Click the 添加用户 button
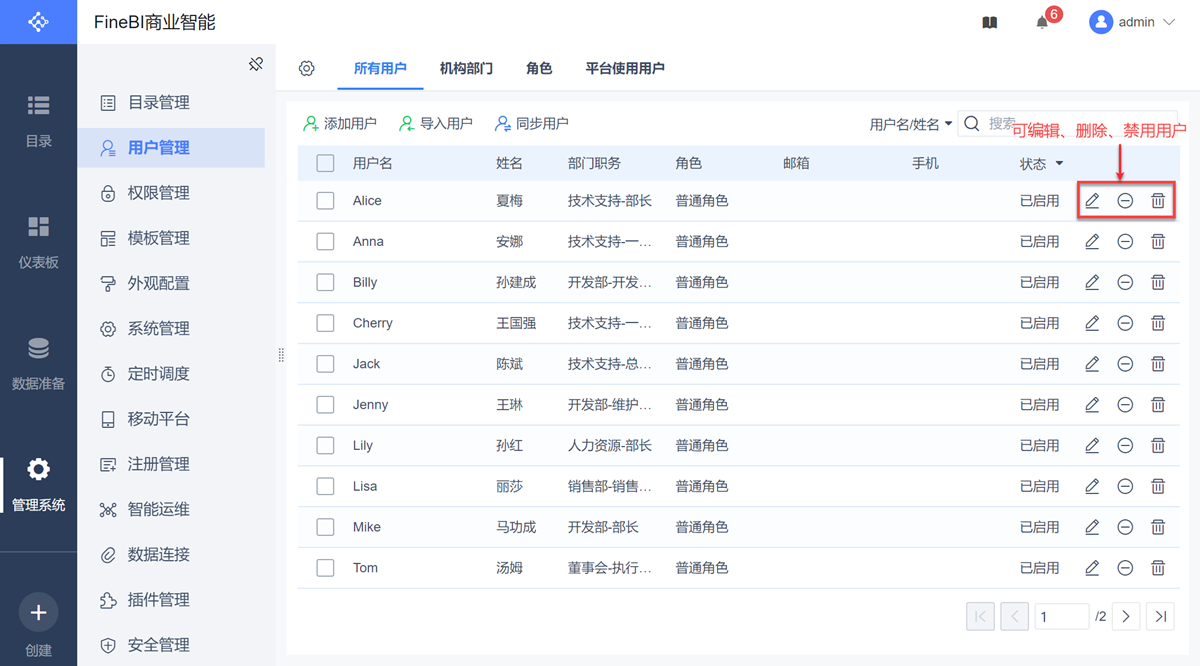1200x666 pixels. pos(340,124)
